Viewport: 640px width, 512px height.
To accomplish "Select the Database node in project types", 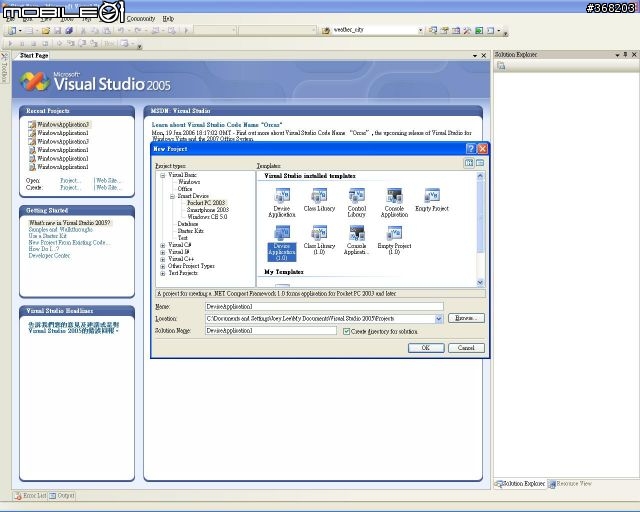I will (x=188, y=224).
